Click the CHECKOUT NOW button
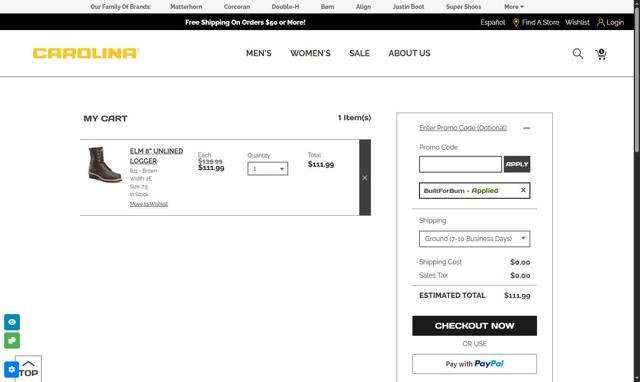Image resolution: width=640 pixels, height=382 pixels. pos(474,326)
